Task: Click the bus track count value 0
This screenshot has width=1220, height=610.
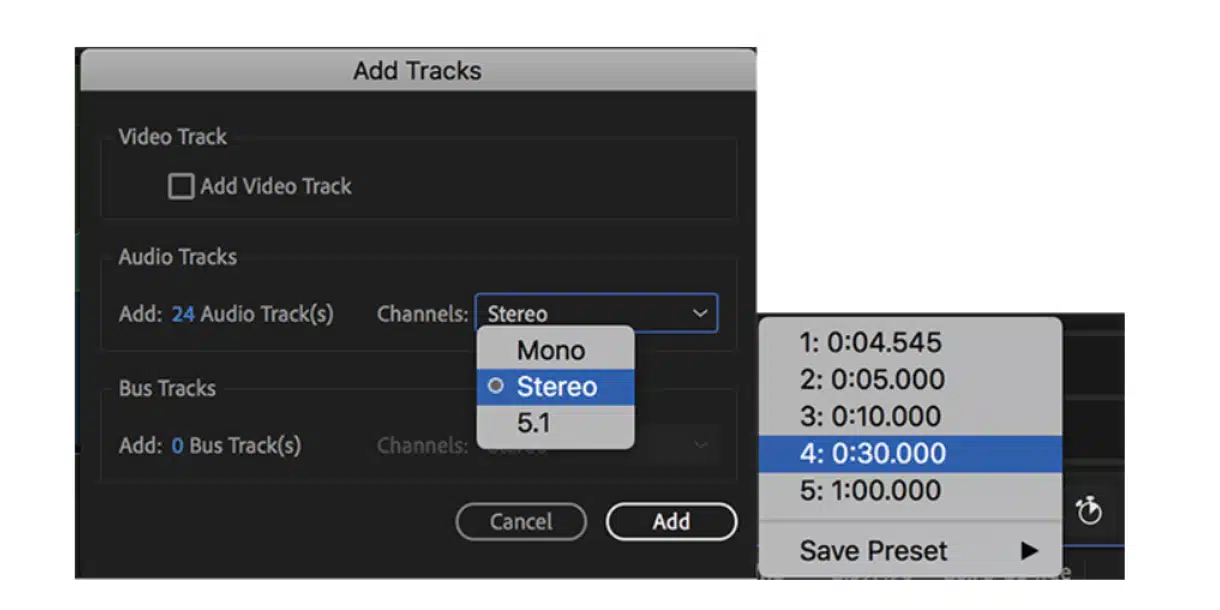Action: (177, 445)
